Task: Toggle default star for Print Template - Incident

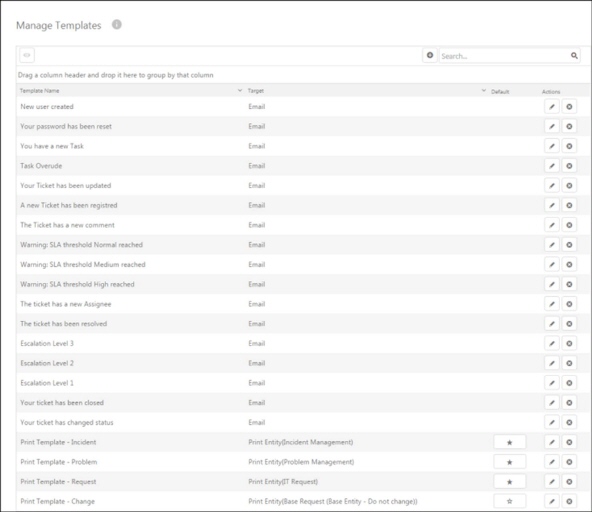Action: tap(509, 442)
